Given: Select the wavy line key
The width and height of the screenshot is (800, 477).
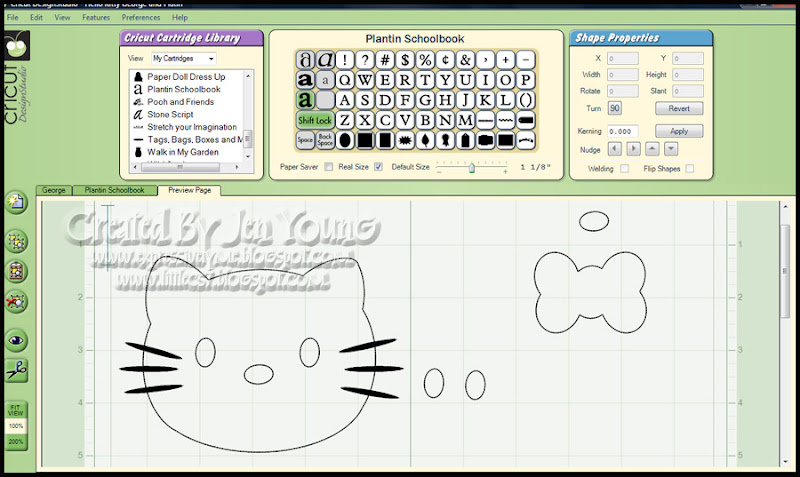Looking at the screenshot, I should [505, 120].
